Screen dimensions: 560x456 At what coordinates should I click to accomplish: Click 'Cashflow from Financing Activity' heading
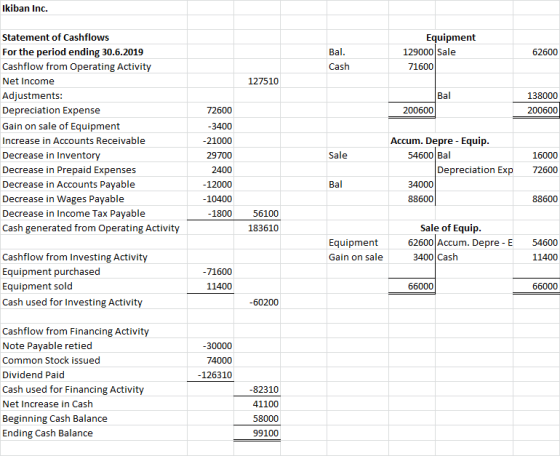[75, 331]
